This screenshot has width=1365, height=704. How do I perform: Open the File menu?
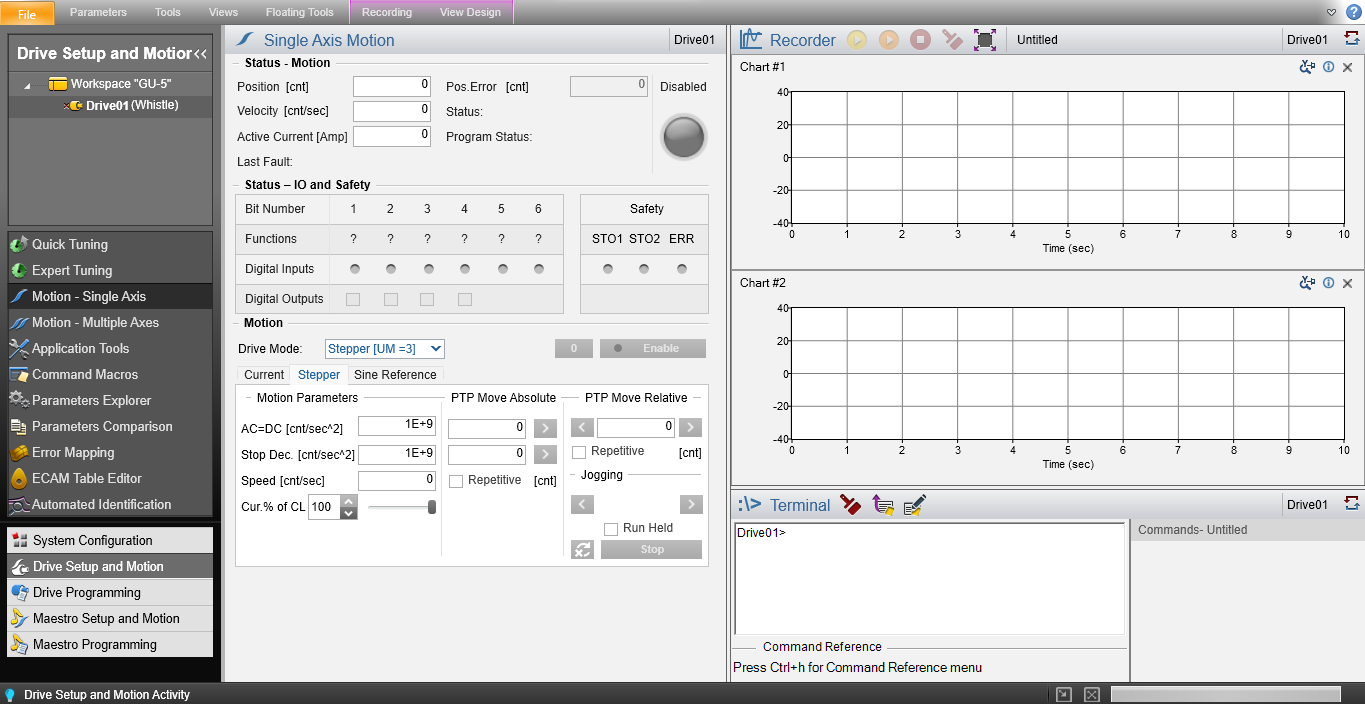27,13
